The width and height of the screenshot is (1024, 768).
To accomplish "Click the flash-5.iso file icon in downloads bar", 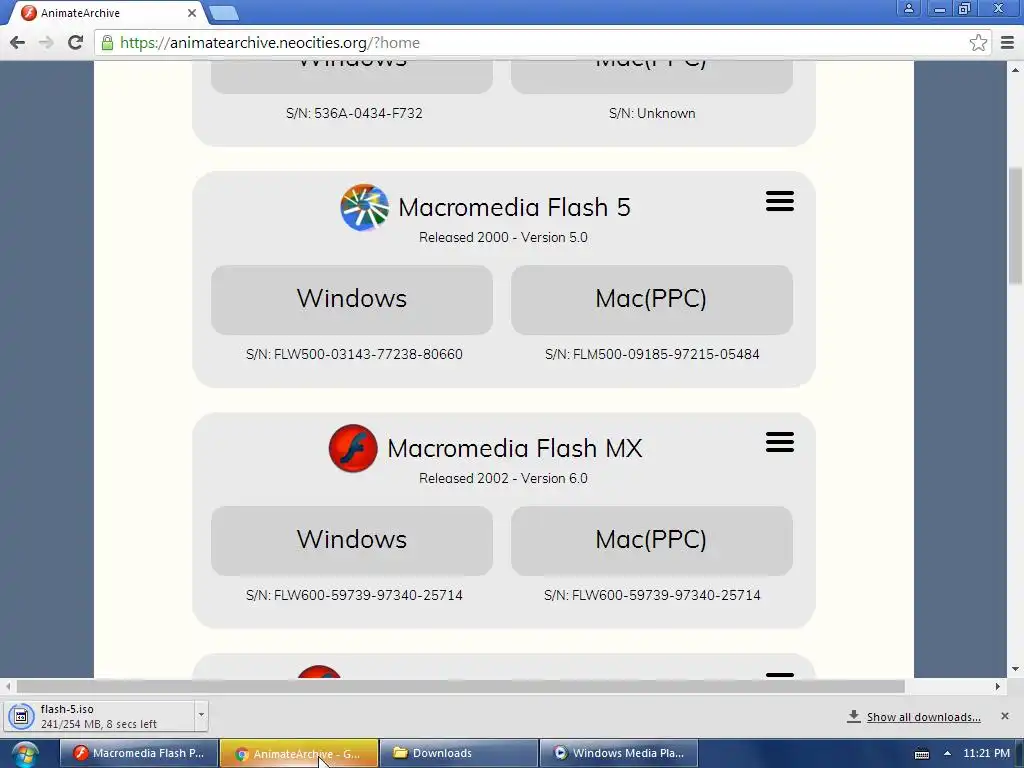I will point(21,716).
